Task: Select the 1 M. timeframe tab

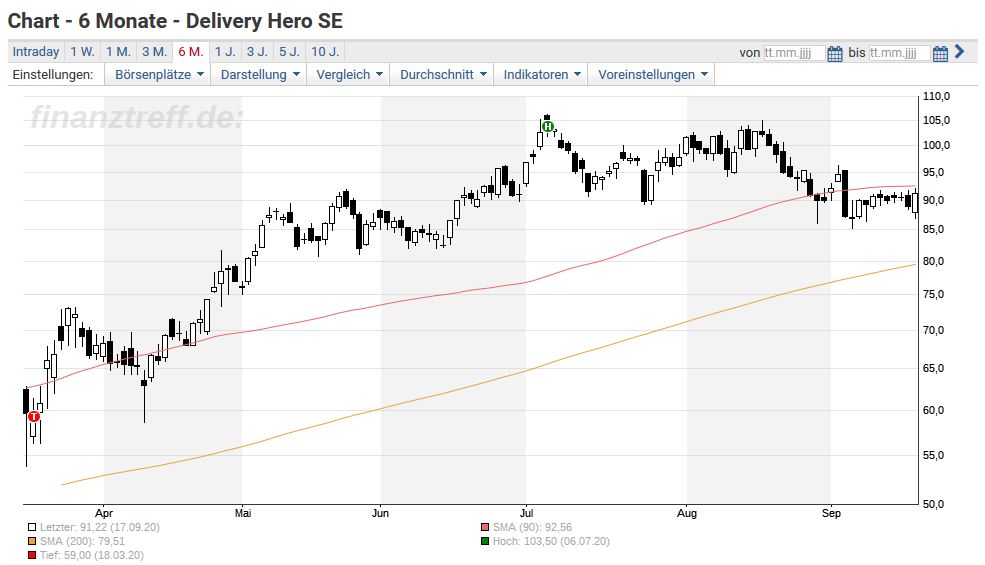Action: (x=118, y=52)
